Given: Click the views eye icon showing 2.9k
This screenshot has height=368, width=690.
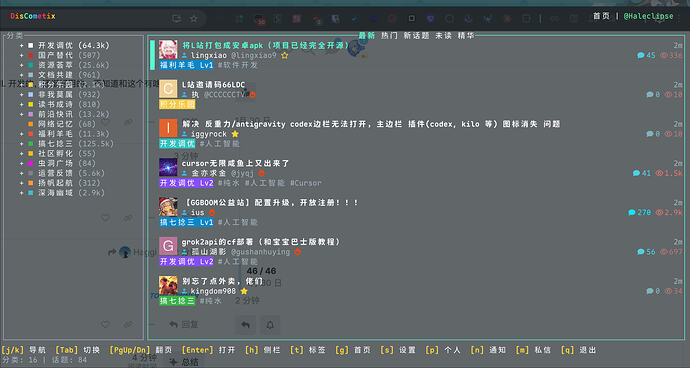Looking at the screenshot, I should [x=659, y=213].
